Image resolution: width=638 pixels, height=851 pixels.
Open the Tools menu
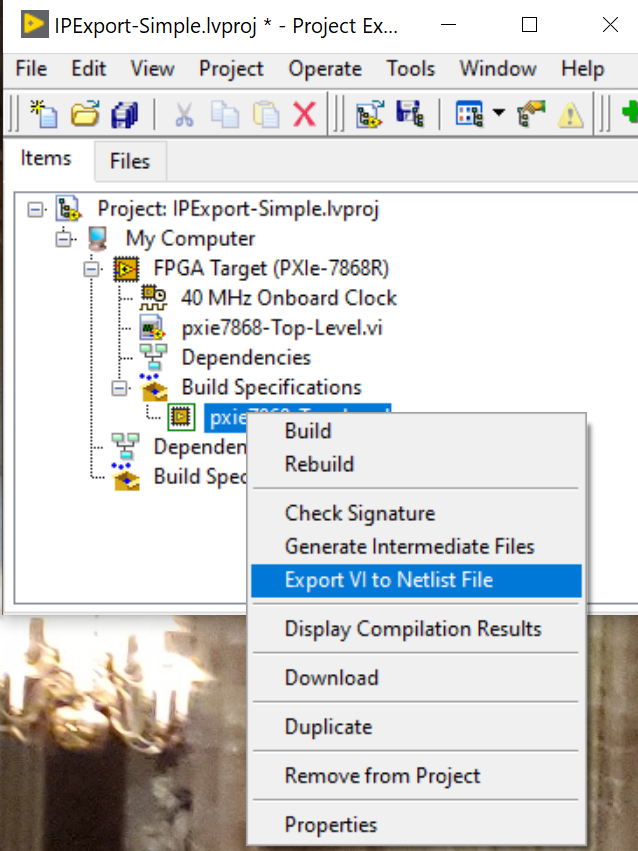pyautogui.click(x=411, y=69)
